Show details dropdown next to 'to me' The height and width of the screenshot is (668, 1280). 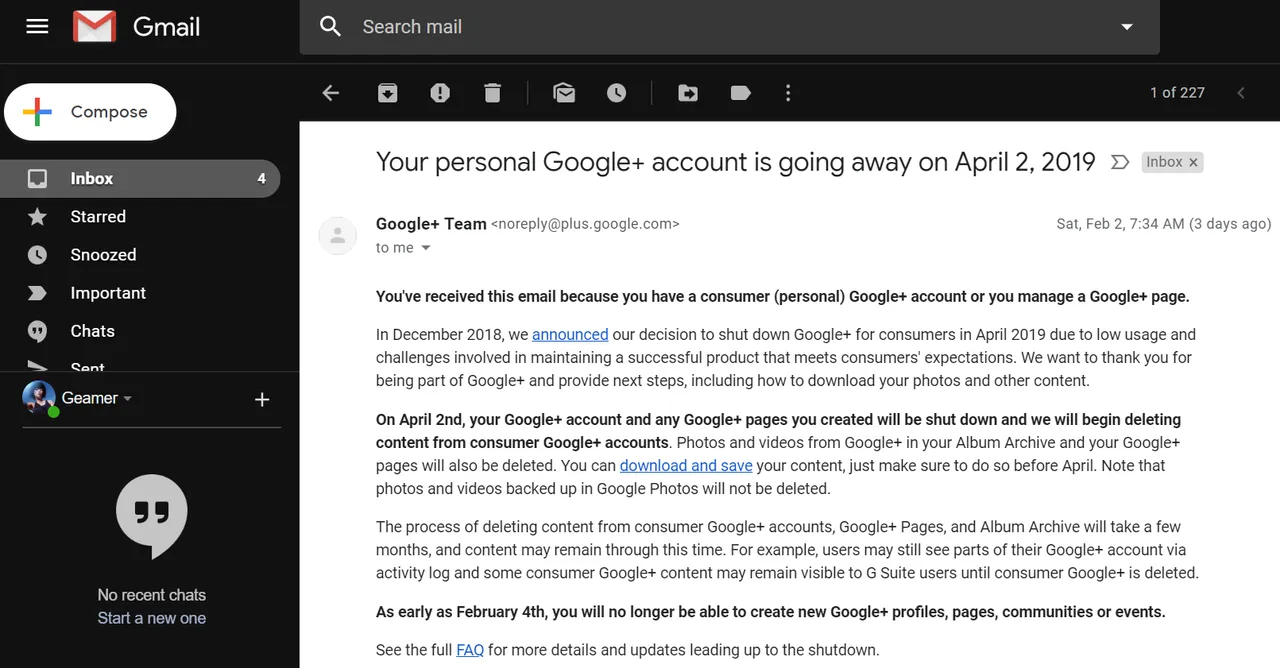(426, 248)
